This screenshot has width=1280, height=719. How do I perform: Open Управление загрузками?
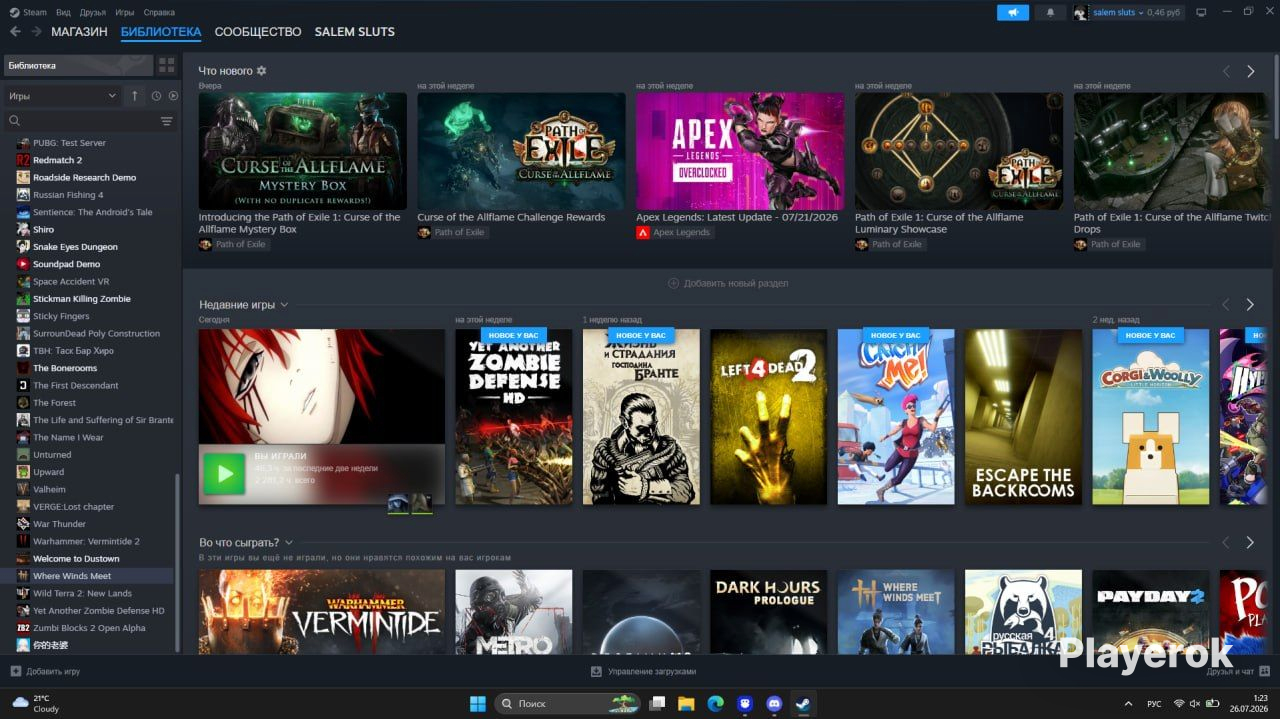click(643, 671)
